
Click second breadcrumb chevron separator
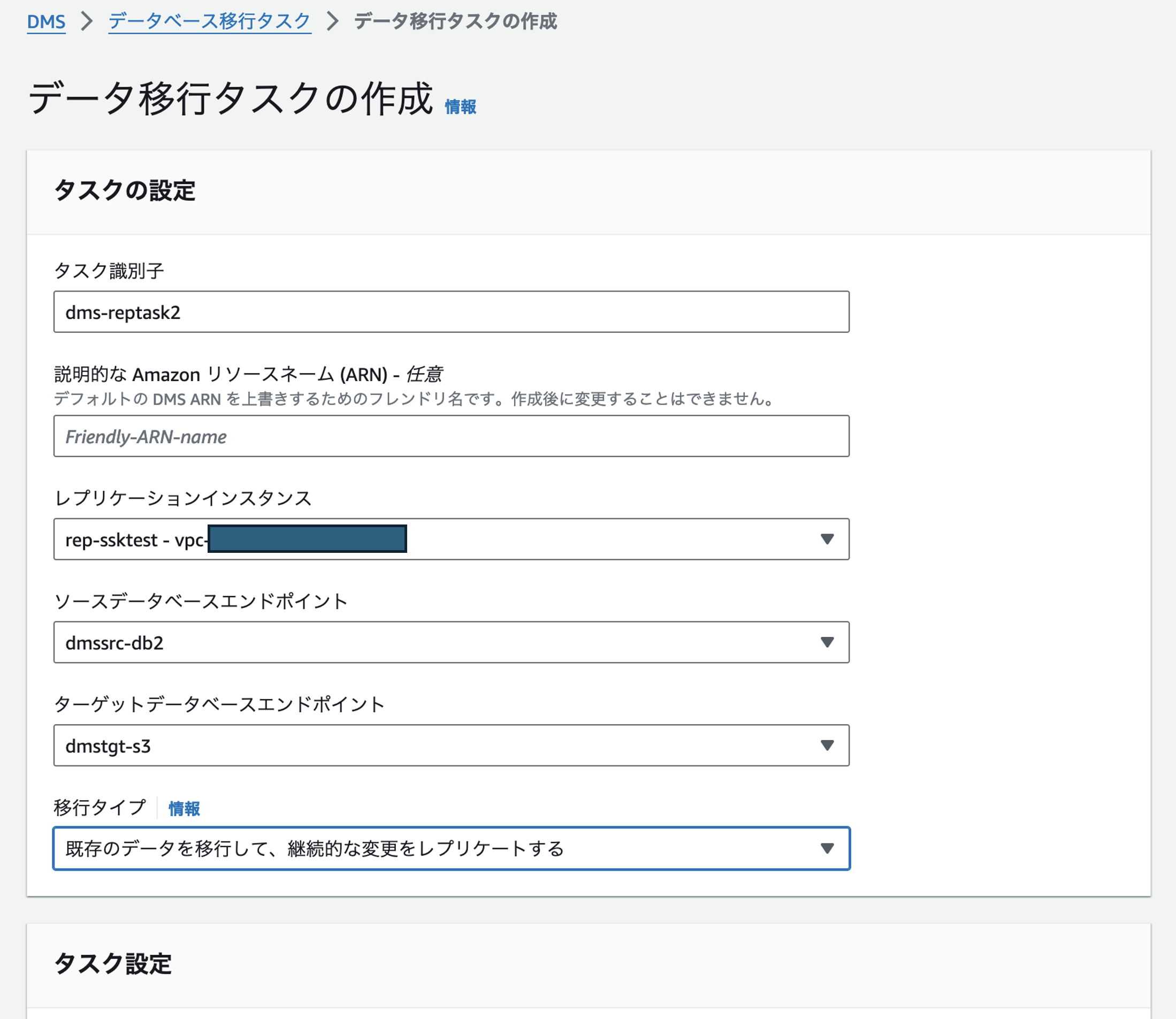coord(332,21)
